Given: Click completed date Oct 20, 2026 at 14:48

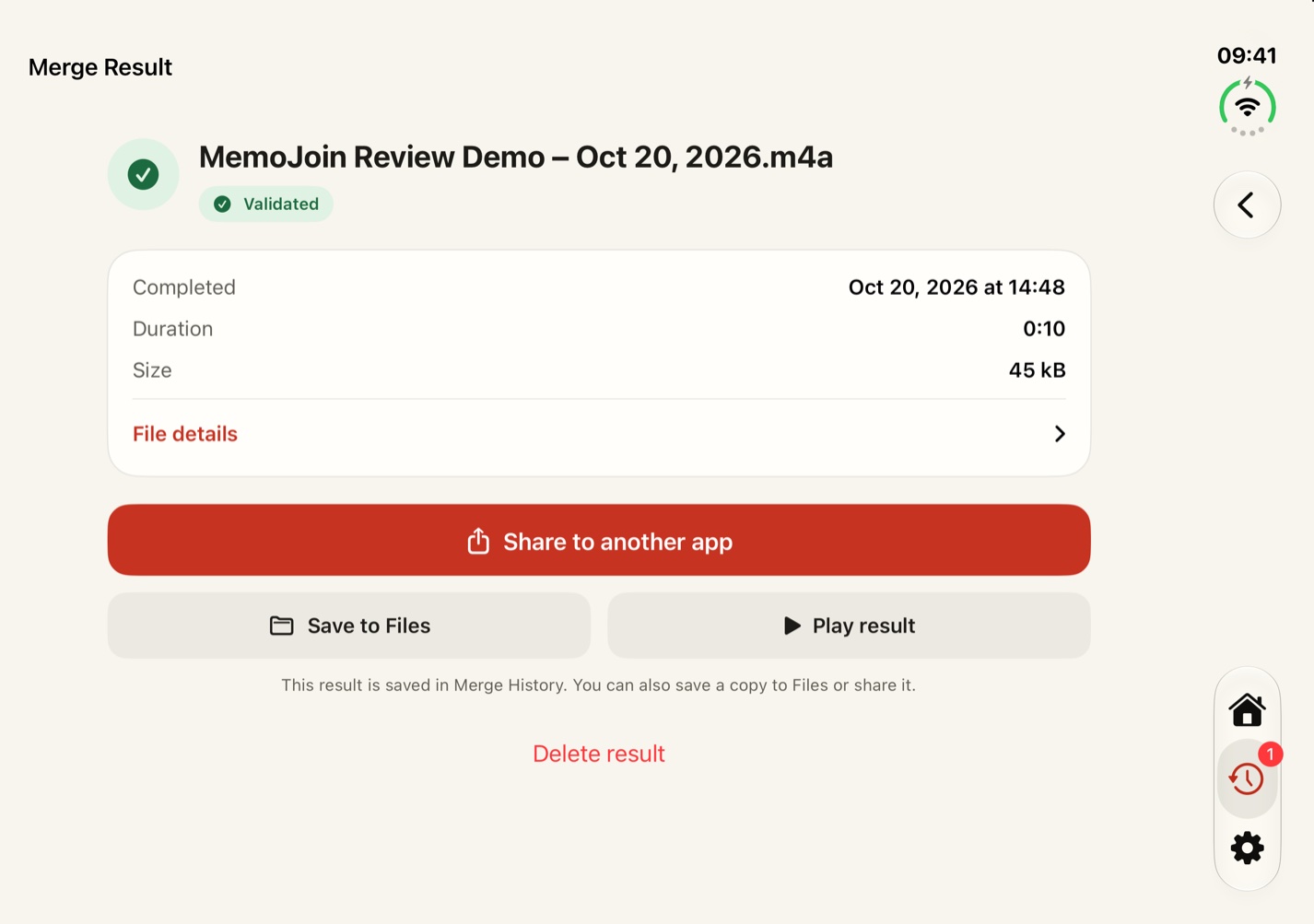Looking at the screenshot, I should point(956,287).
